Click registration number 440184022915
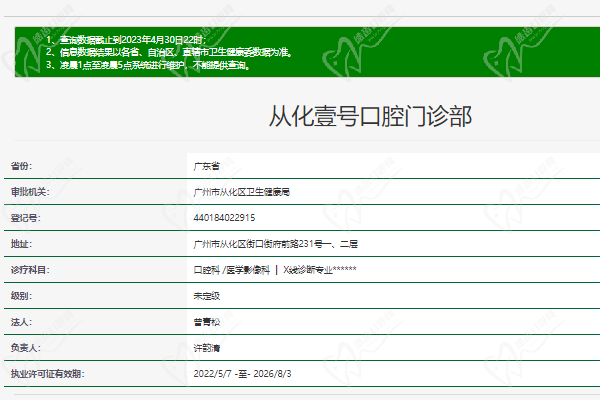Image resolution: width=600 pixels, height=400 pixels. pyautogui.click(x=224, y=217)
